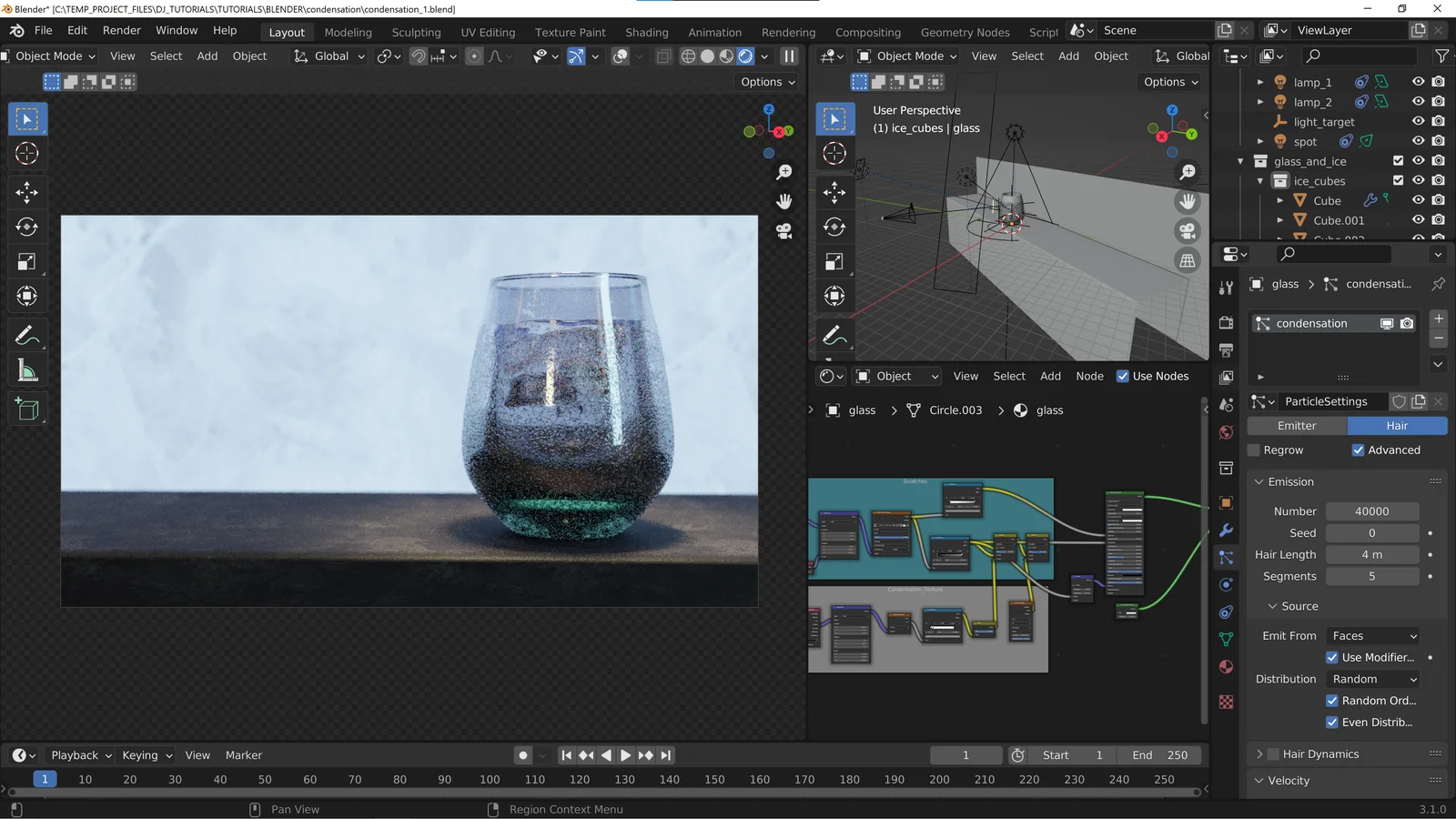Switch to the Shading workspace tab

(x=646, y=32)
